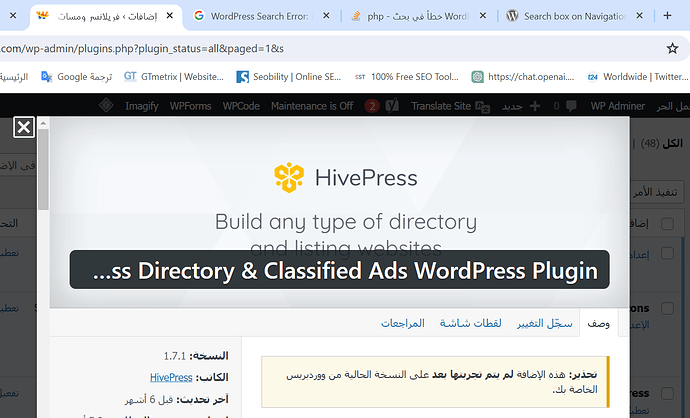690x418 pixels.
Task: Toggle the third plugin row checkbox
Action: point(668,393)
